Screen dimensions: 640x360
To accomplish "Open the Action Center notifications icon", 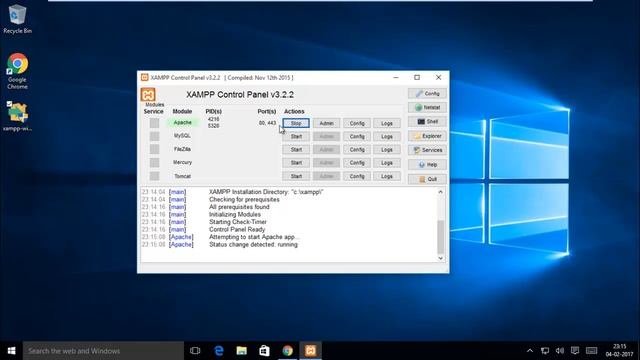I will coord(575,351).
